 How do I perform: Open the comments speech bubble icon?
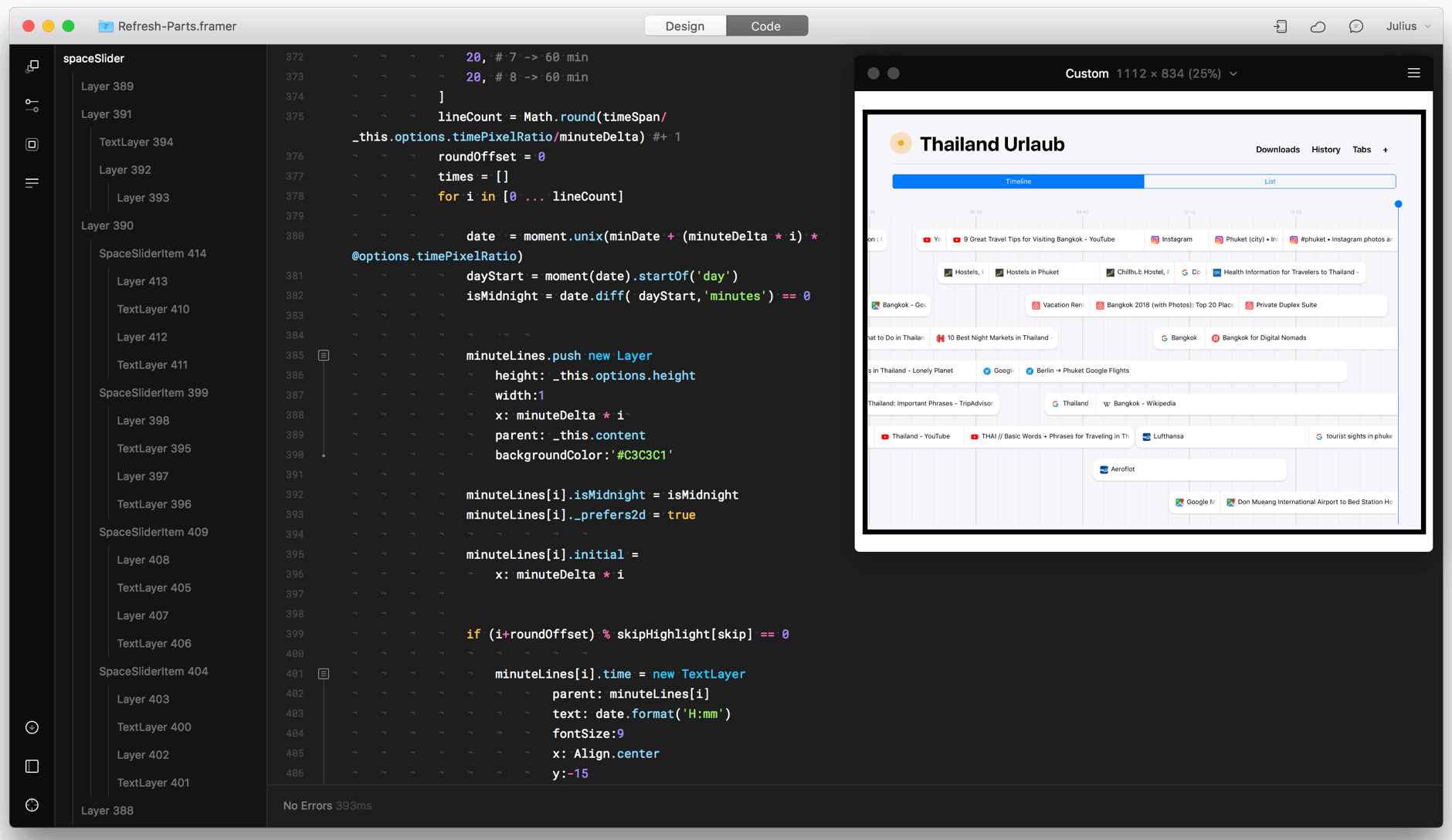pos(1355,26)
